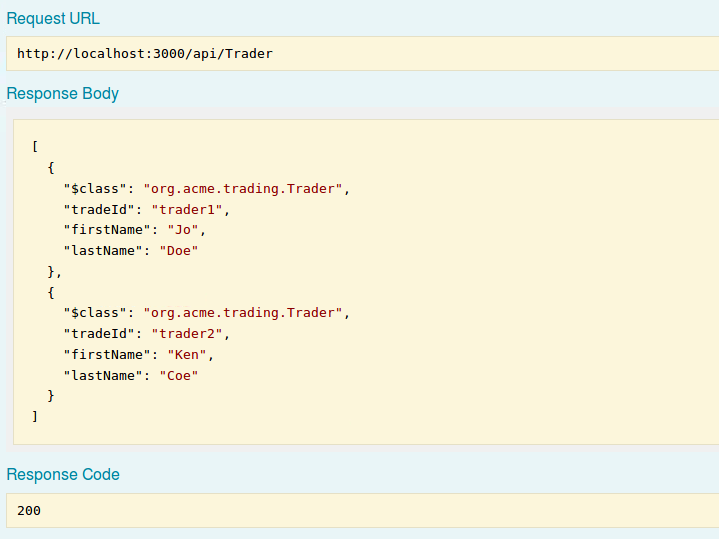Image resolution: width=719 pixels, height=539 pixels.
Task: Click the second "org.acme.trading.Trader" class value
Action: (x=243, y=312)
